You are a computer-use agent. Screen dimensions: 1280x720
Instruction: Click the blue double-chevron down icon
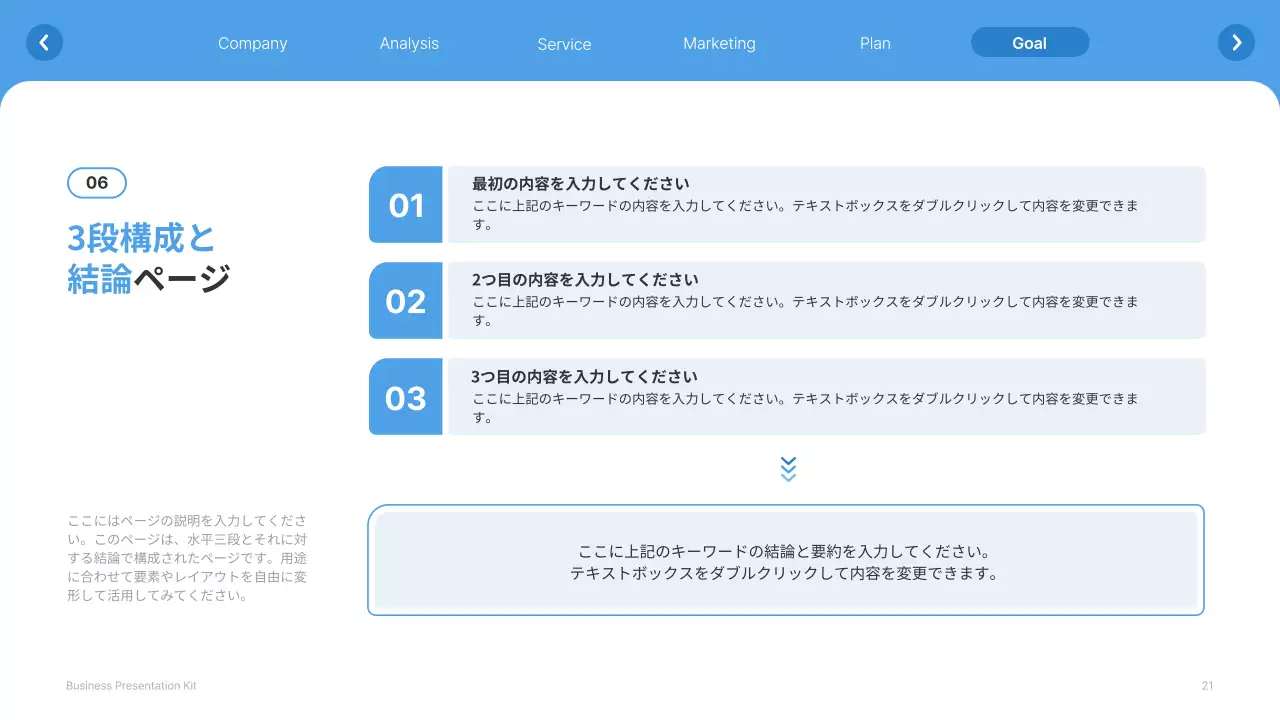(x=788, y=467)
